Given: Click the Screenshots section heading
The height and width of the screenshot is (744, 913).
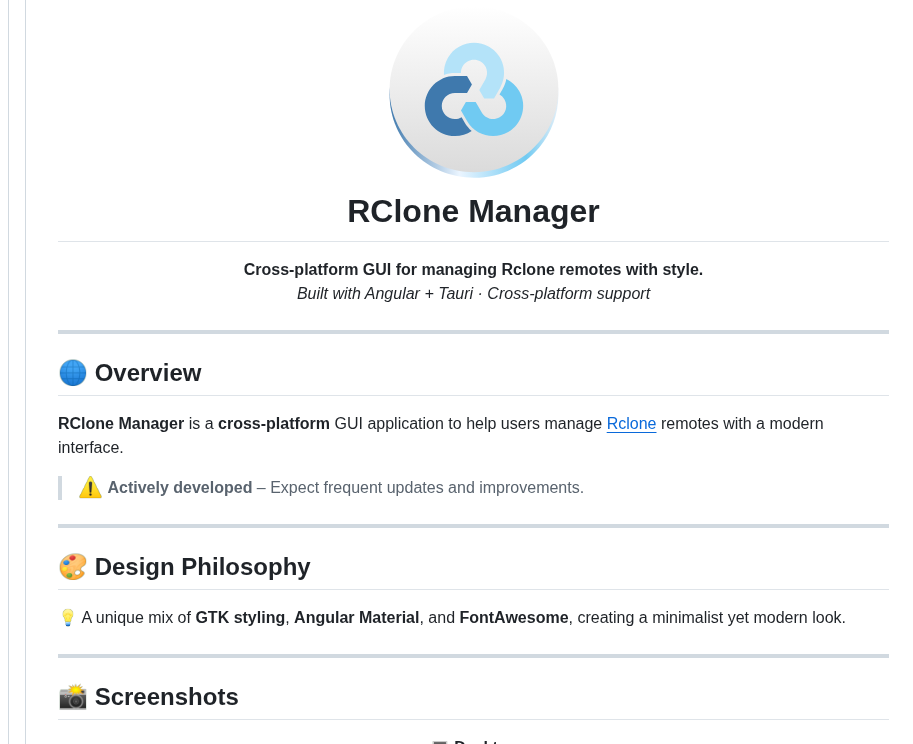Looking at the screenshot, I should (x=167, y=697).
